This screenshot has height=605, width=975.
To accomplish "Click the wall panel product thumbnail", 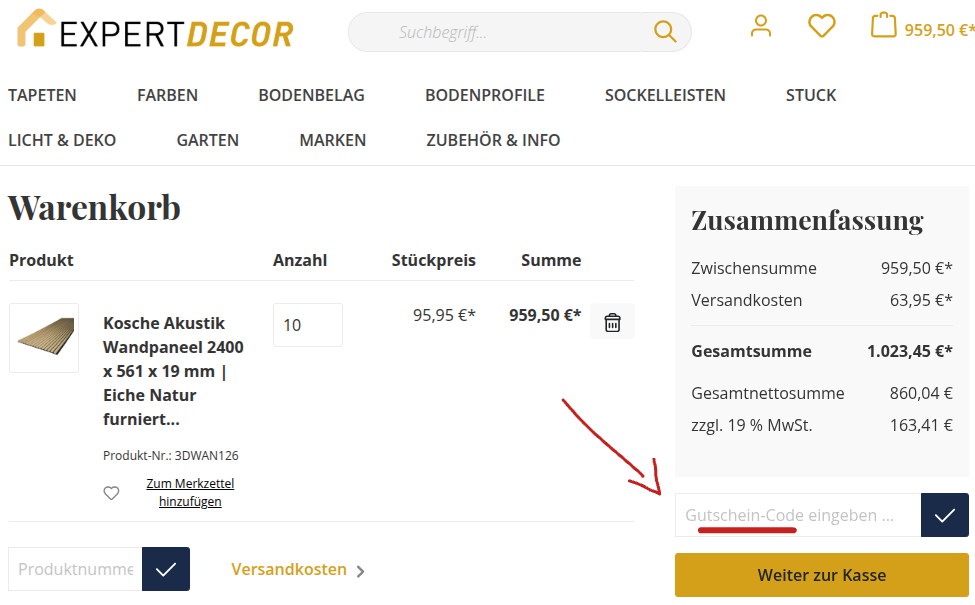I will [43, 338].
